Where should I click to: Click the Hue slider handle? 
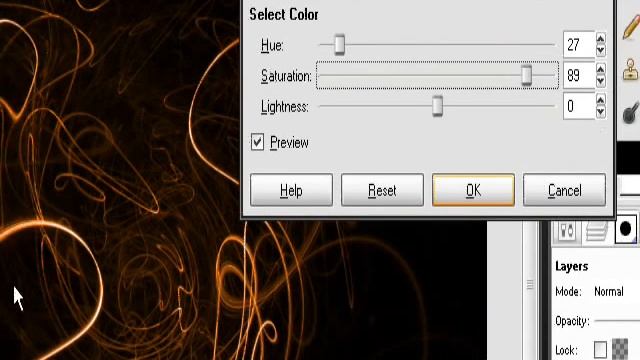[340, 44]
